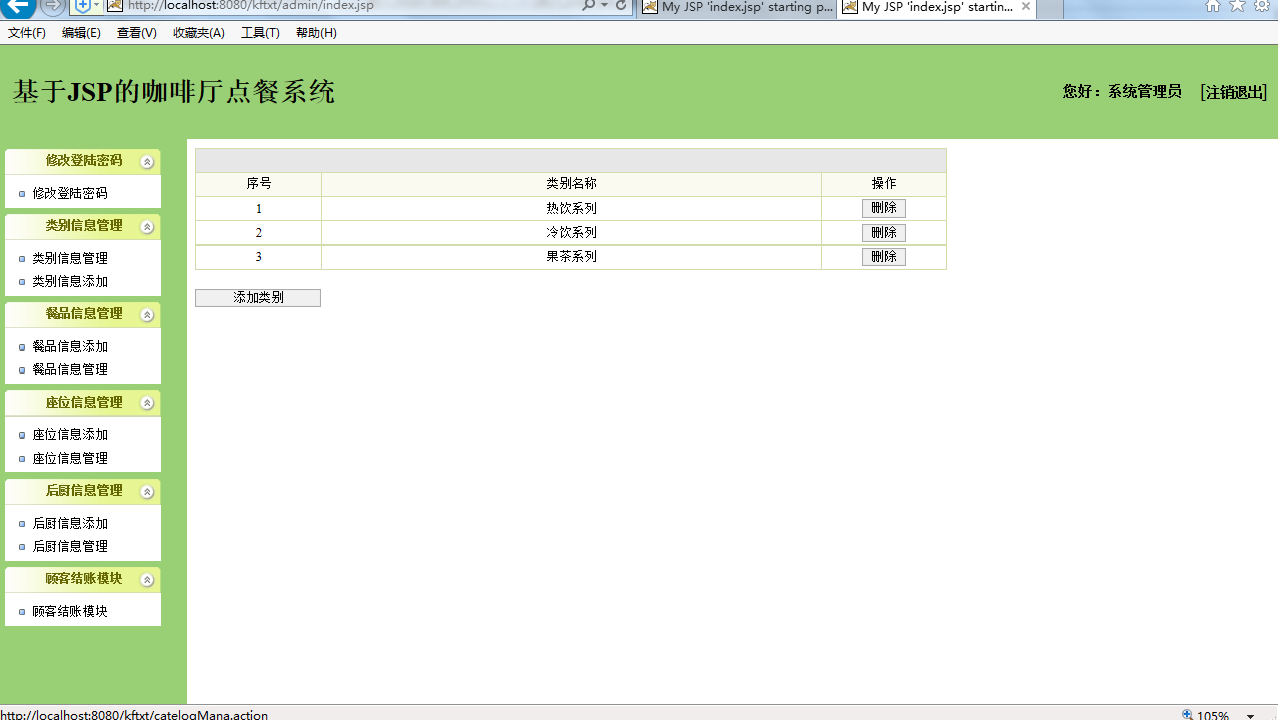Click the refresh icon in address bar
The width and height of the screenshot is (1278, 720).
(621, 6)
